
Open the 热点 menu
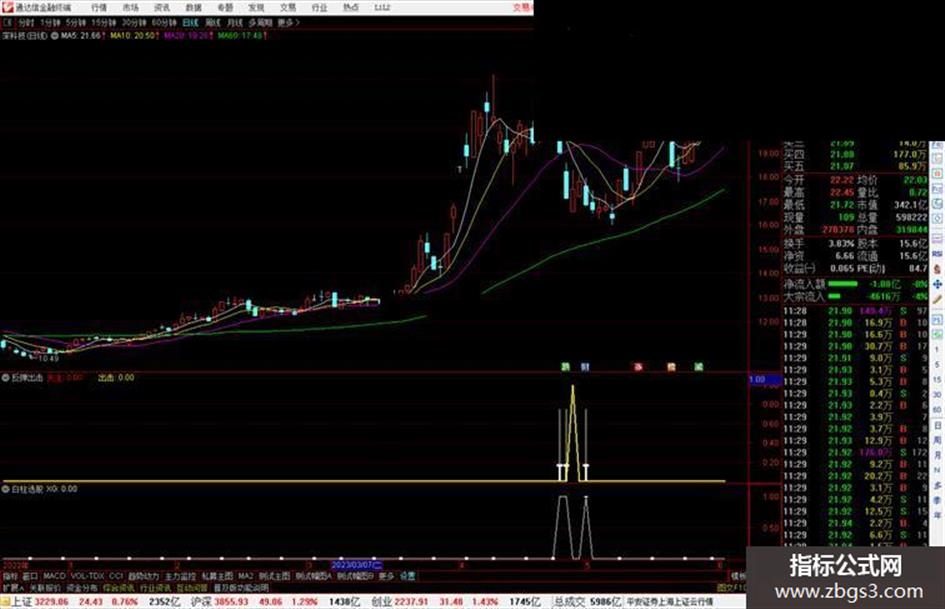tap(351, 7)
